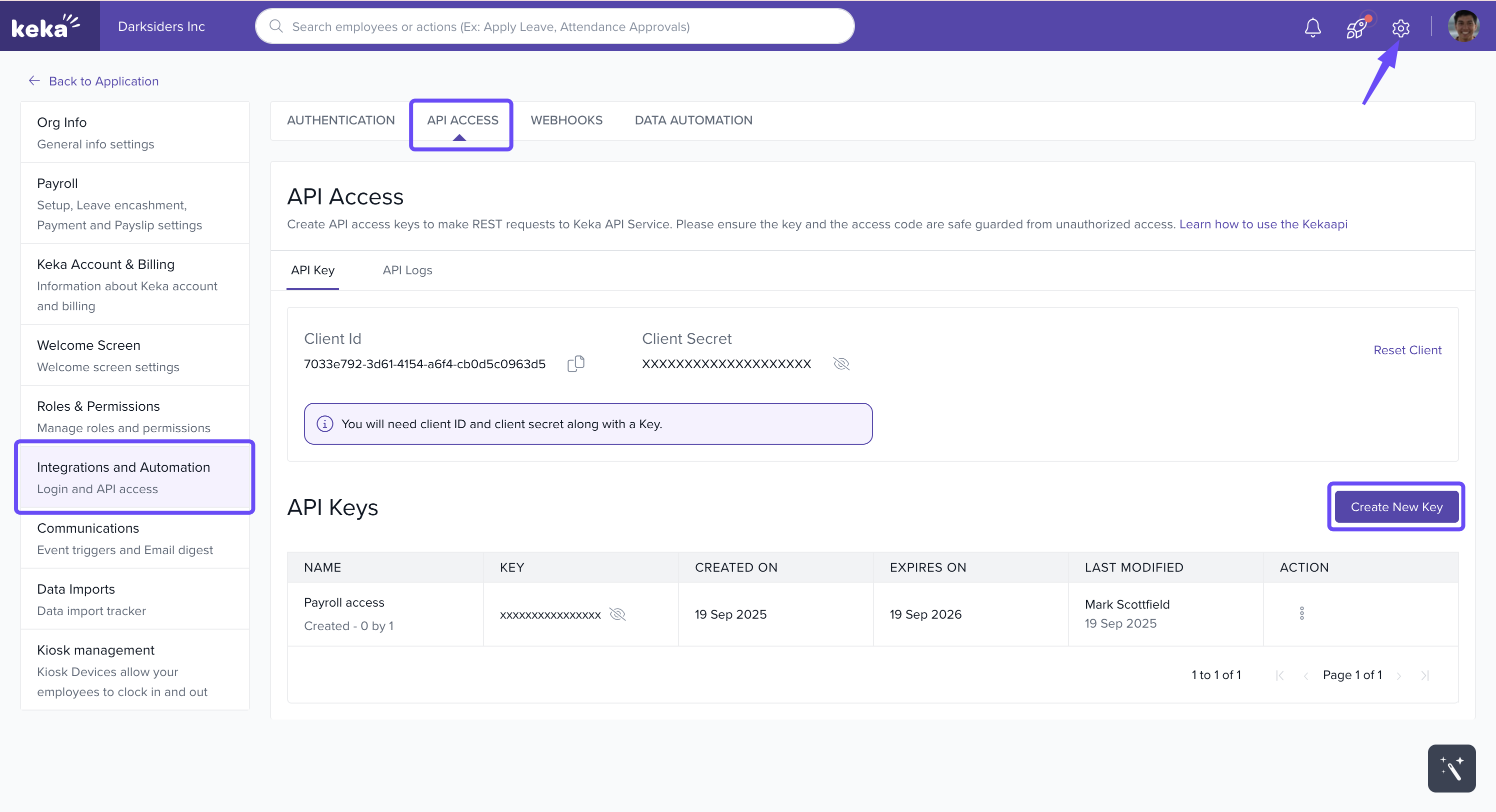Jump to last page of keys
This screenshot has width=1496, height=812.
(1424, 675)
